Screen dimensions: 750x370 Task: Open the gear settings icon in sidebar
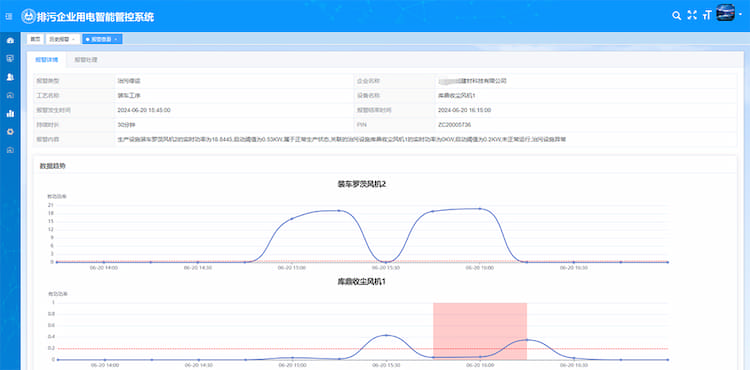coord(10,132)
